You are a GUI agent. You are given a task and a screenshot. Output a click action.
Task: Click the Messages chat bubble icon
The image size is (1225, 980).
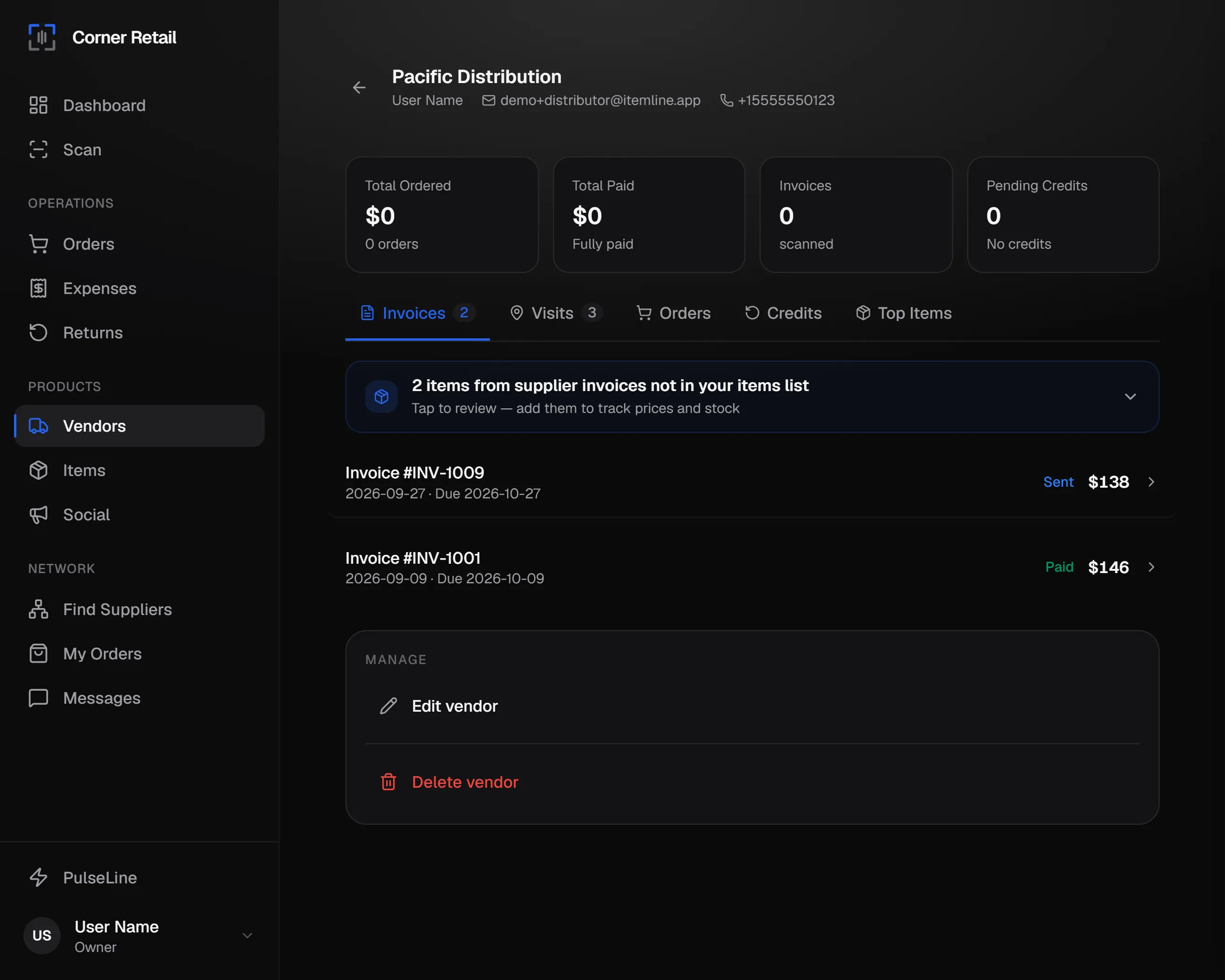coord(38,698)
